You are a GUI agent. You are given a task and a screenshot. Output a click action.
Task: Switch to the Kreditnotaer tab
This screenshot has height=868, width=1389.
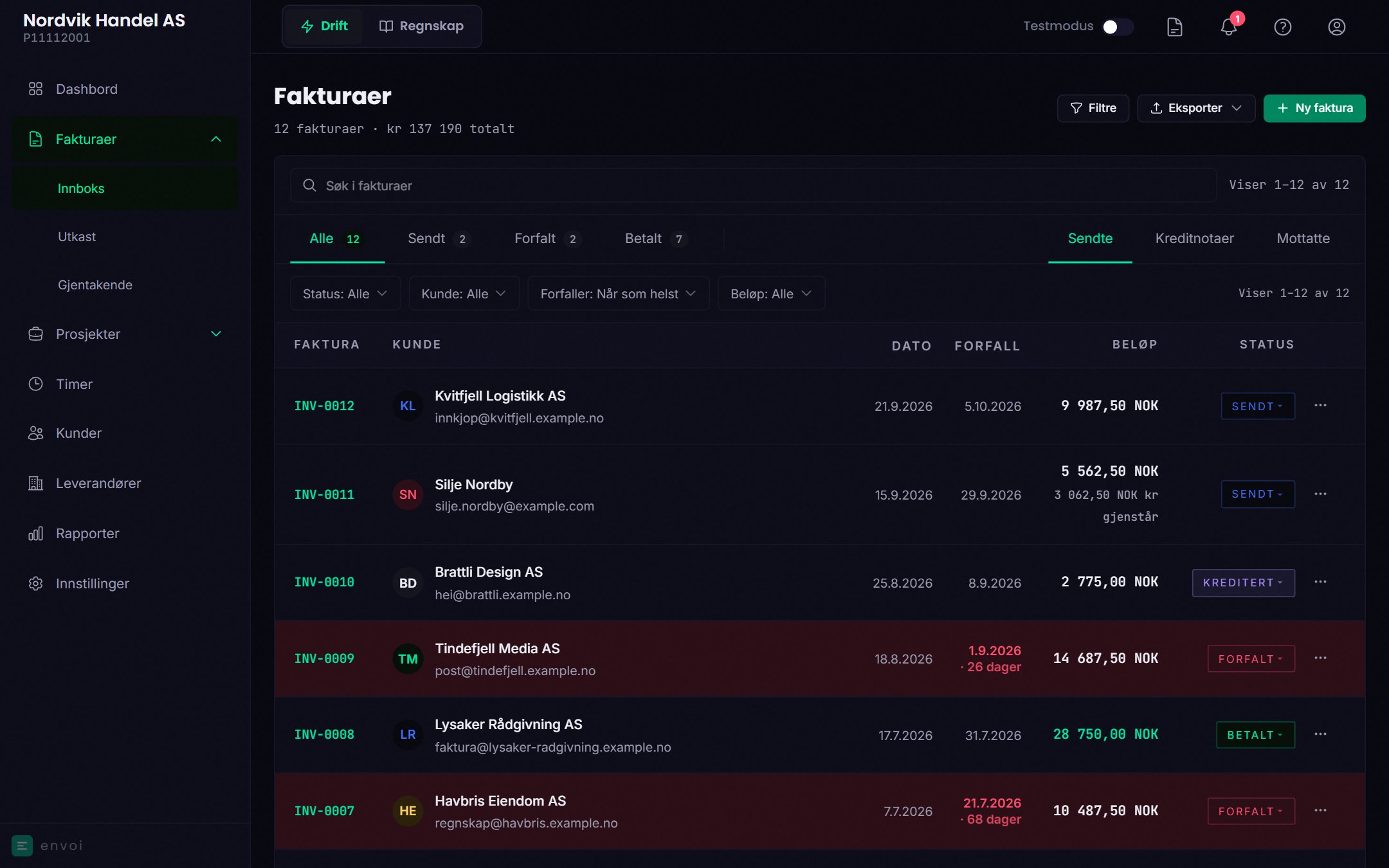pyautogui.click(x=1194, y=239)
